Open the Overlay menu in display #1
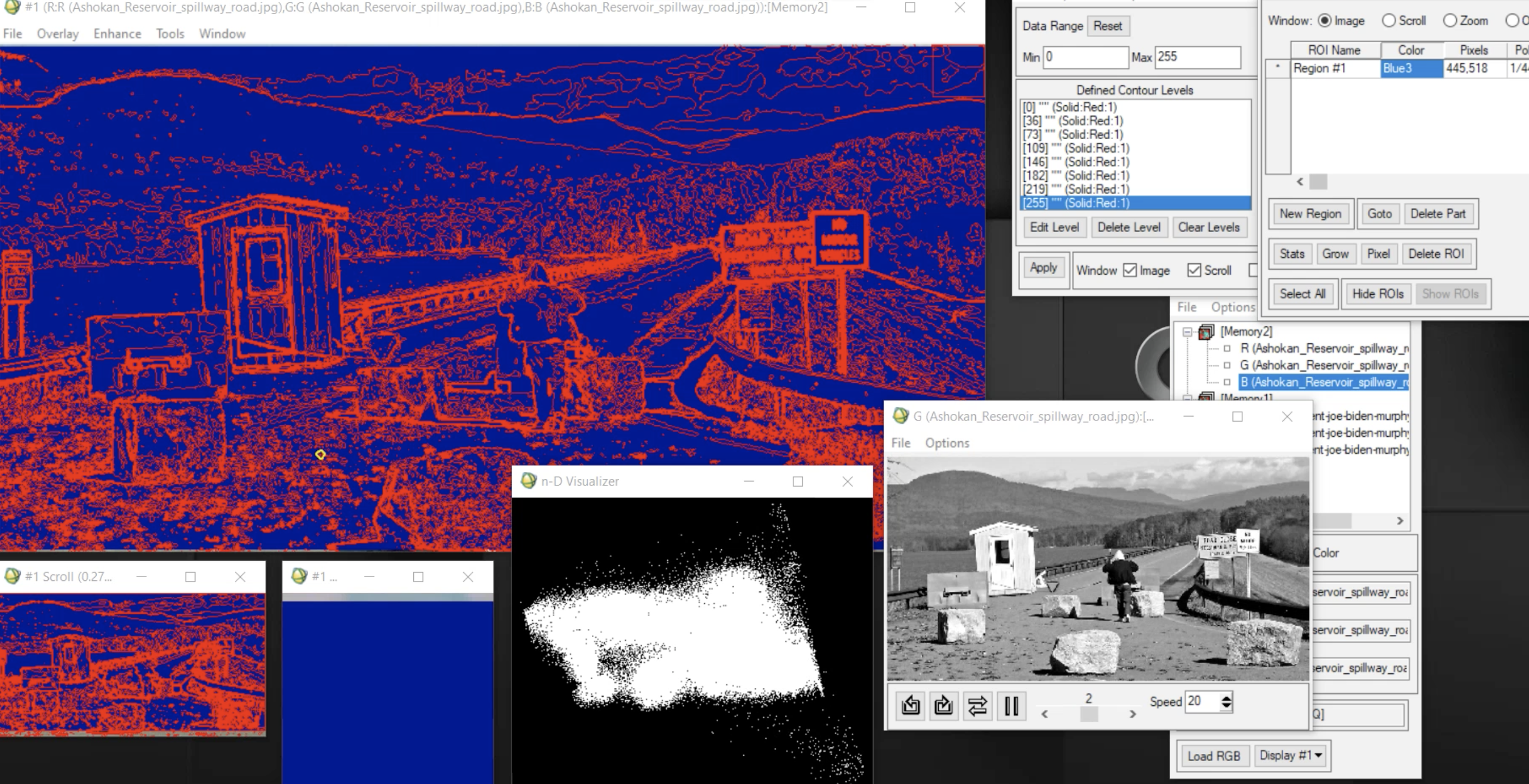 57,34
